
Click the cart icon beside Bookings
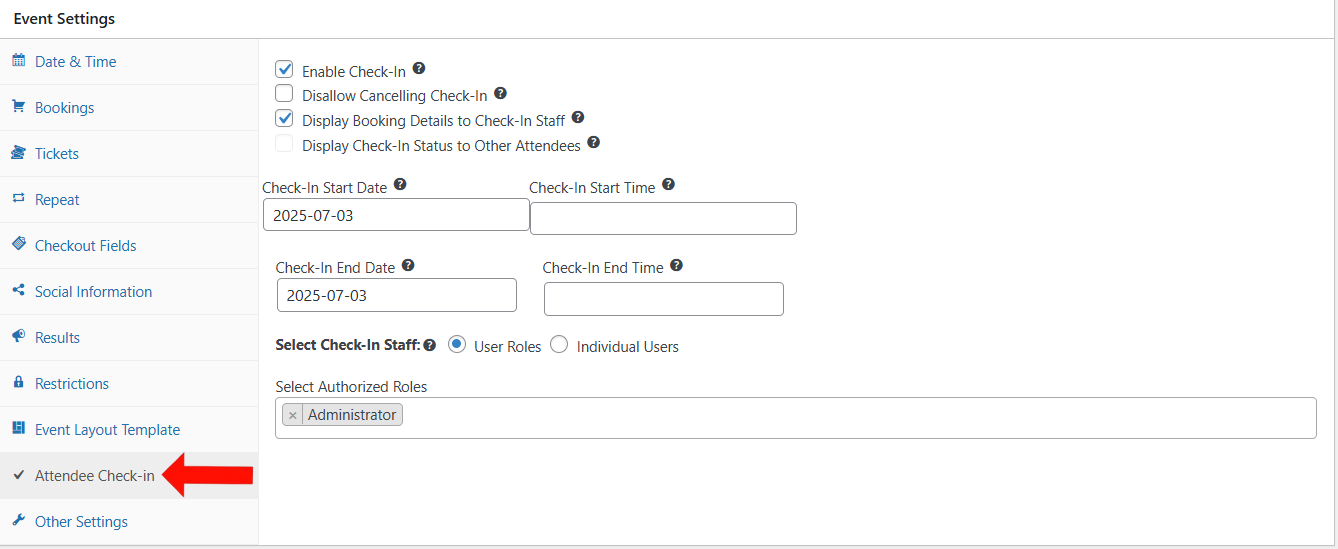click(x=18, y=107)
